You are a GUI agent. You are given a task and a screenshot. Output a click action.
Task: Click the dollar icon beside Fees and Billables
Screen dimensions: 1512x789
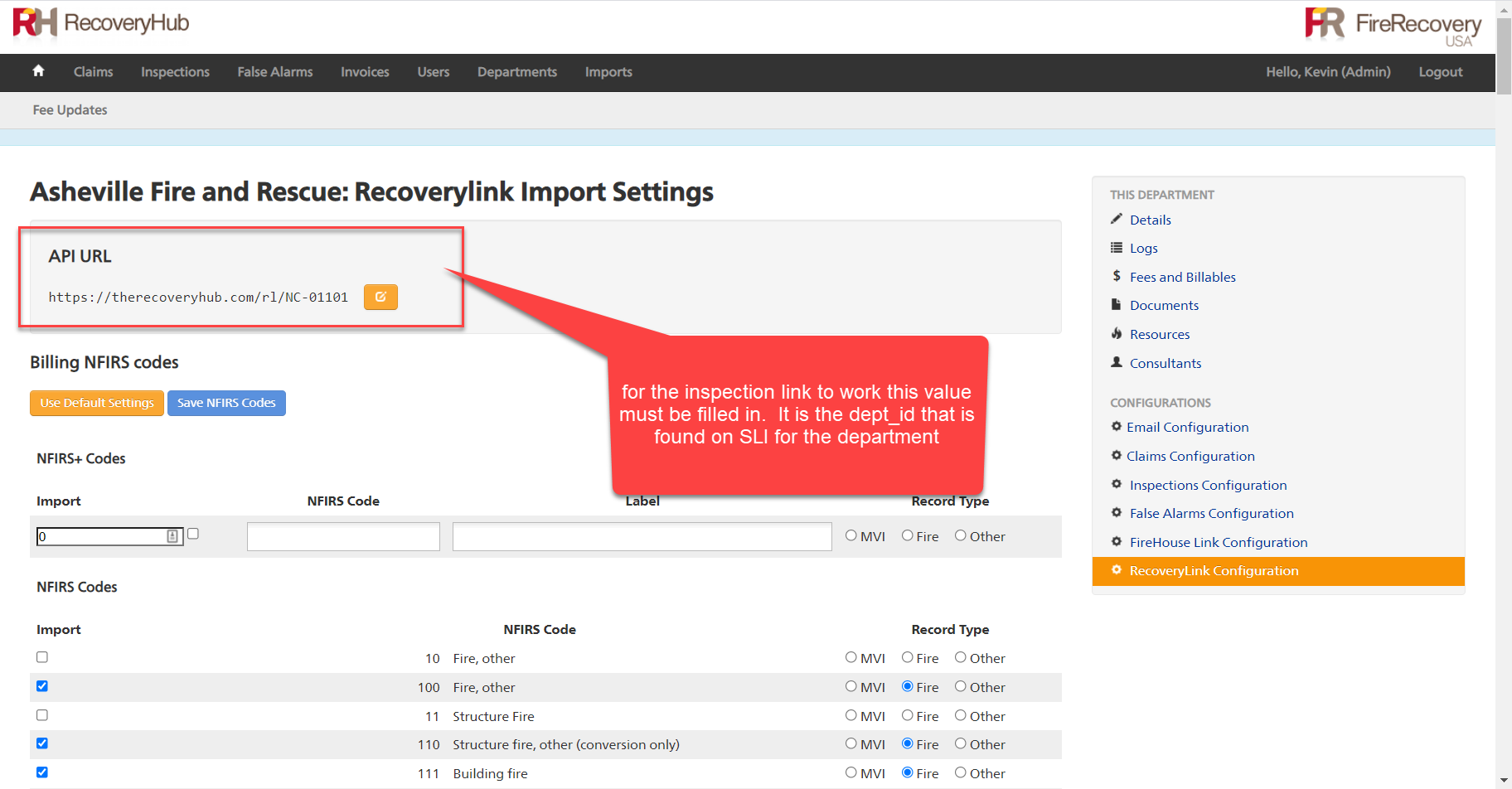click(1117, 276)
